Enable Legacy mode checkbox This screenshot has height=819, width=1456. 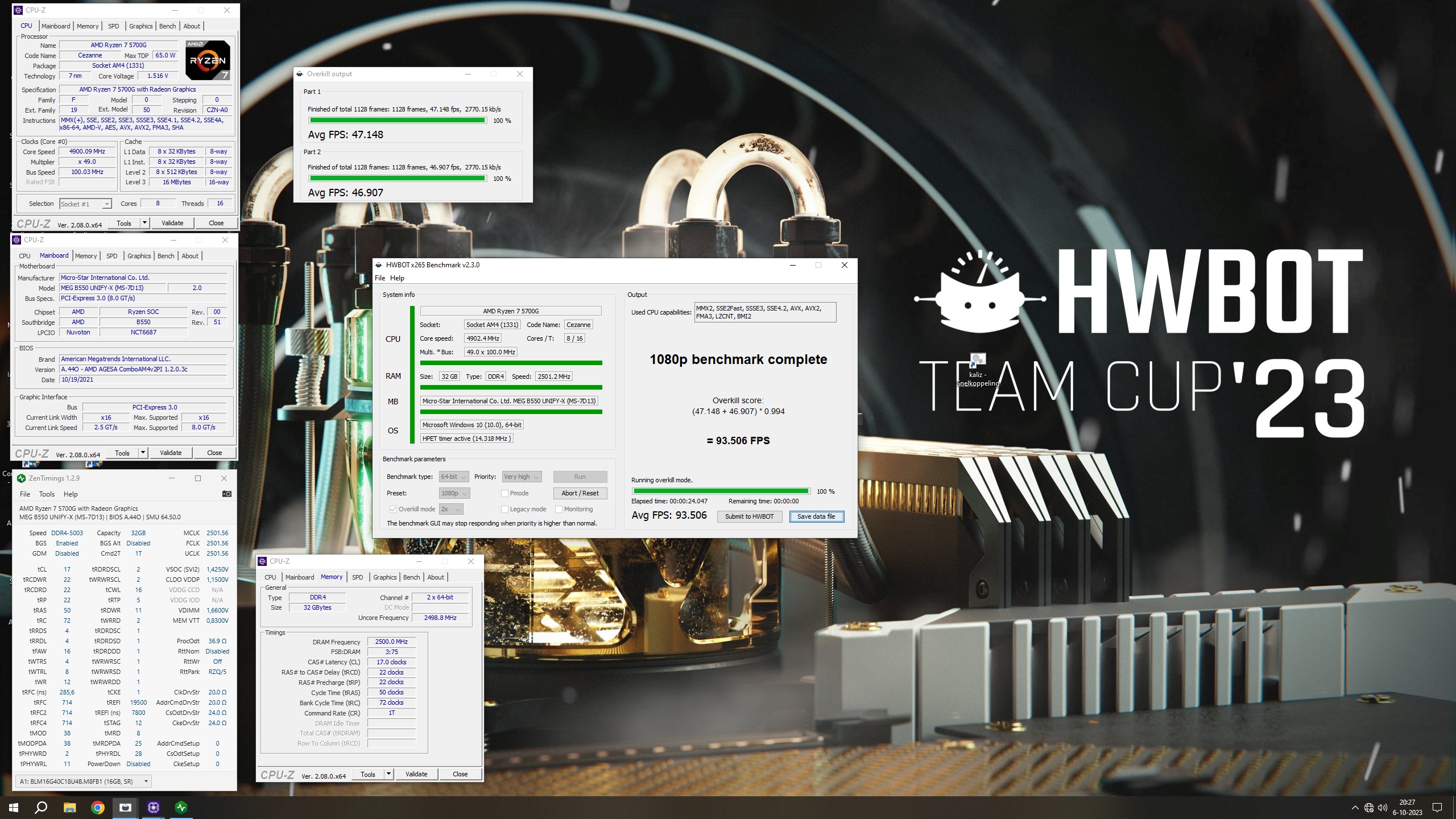click(504, 509)
